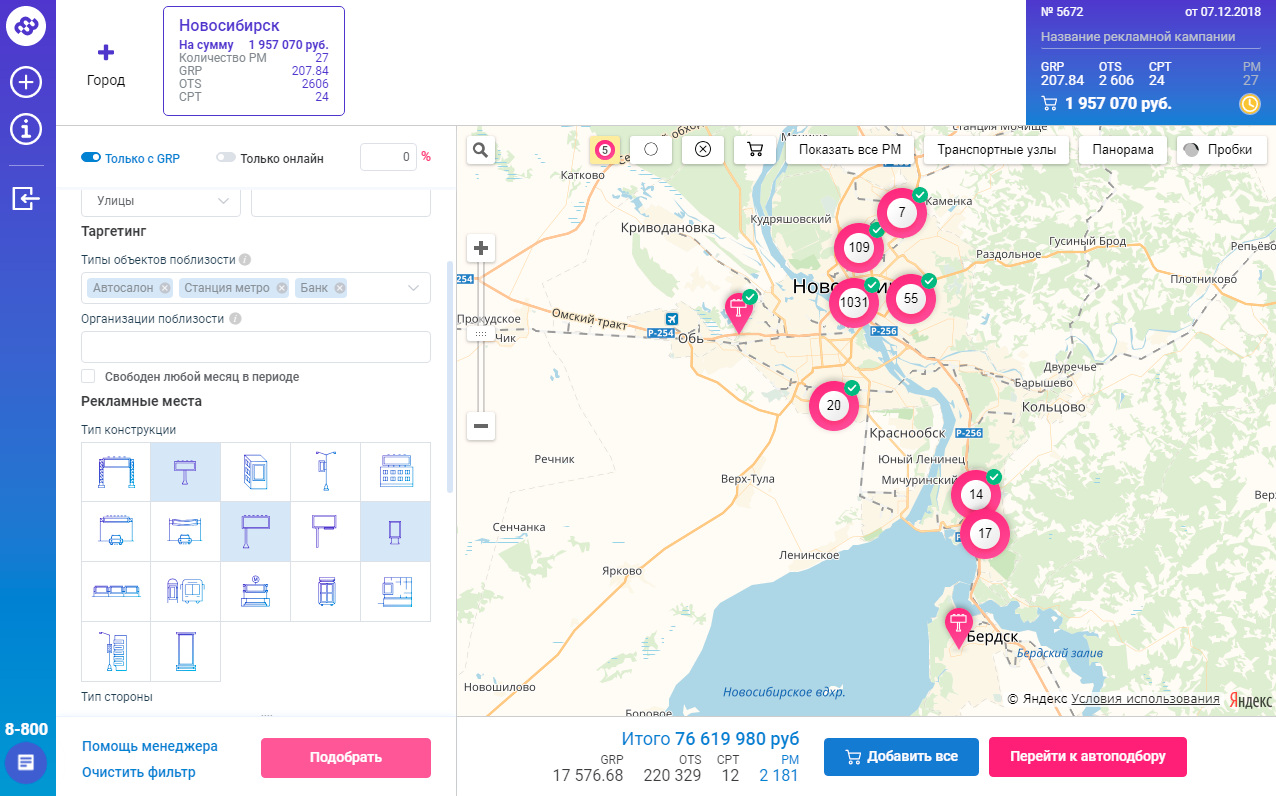
Task: Select the offset-pole billboard construction type
Action: (x=326, y=532)
